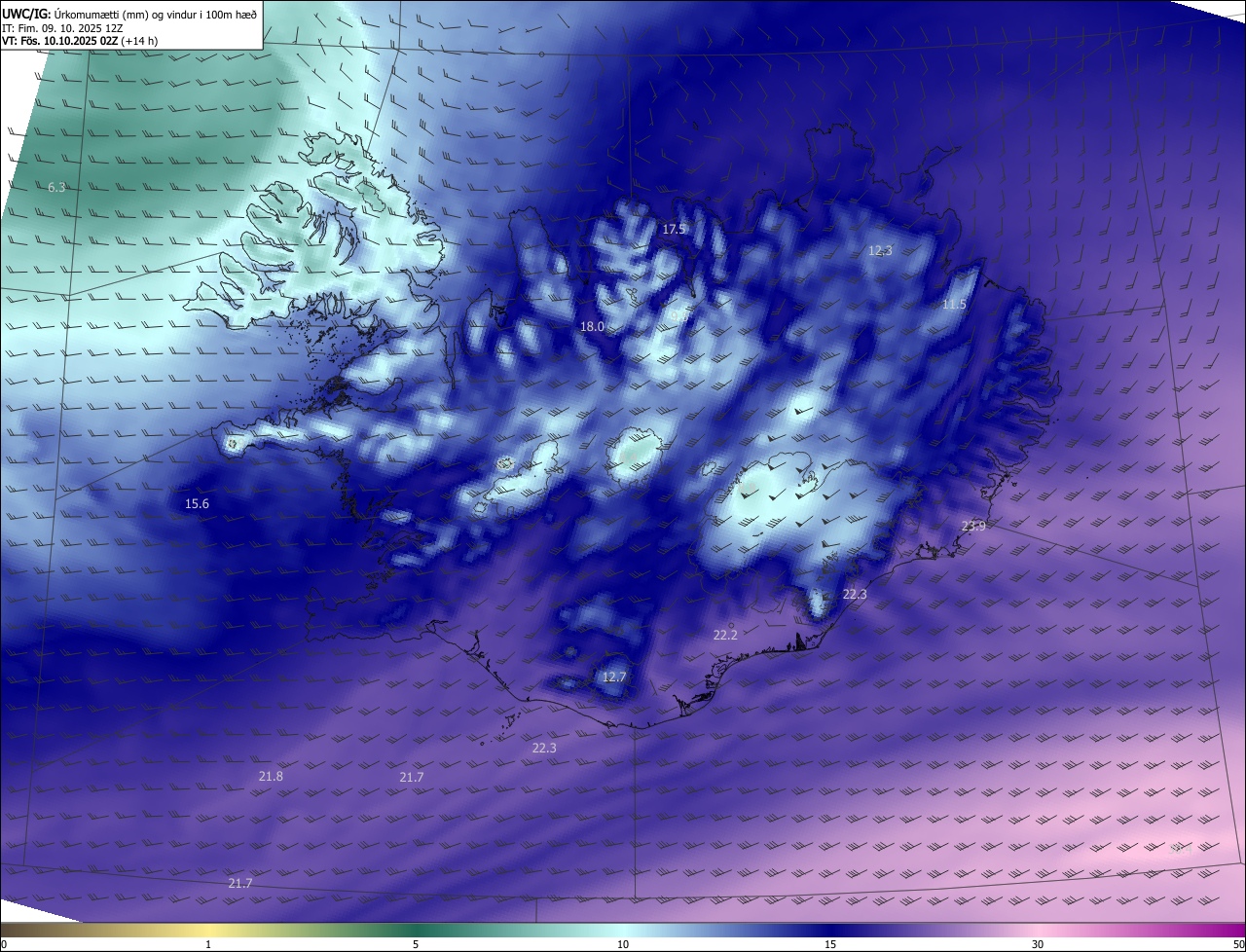Click the 21.7 label right beside 21.8
This screenshot has width=1246, height=952.
click(412, 778)
